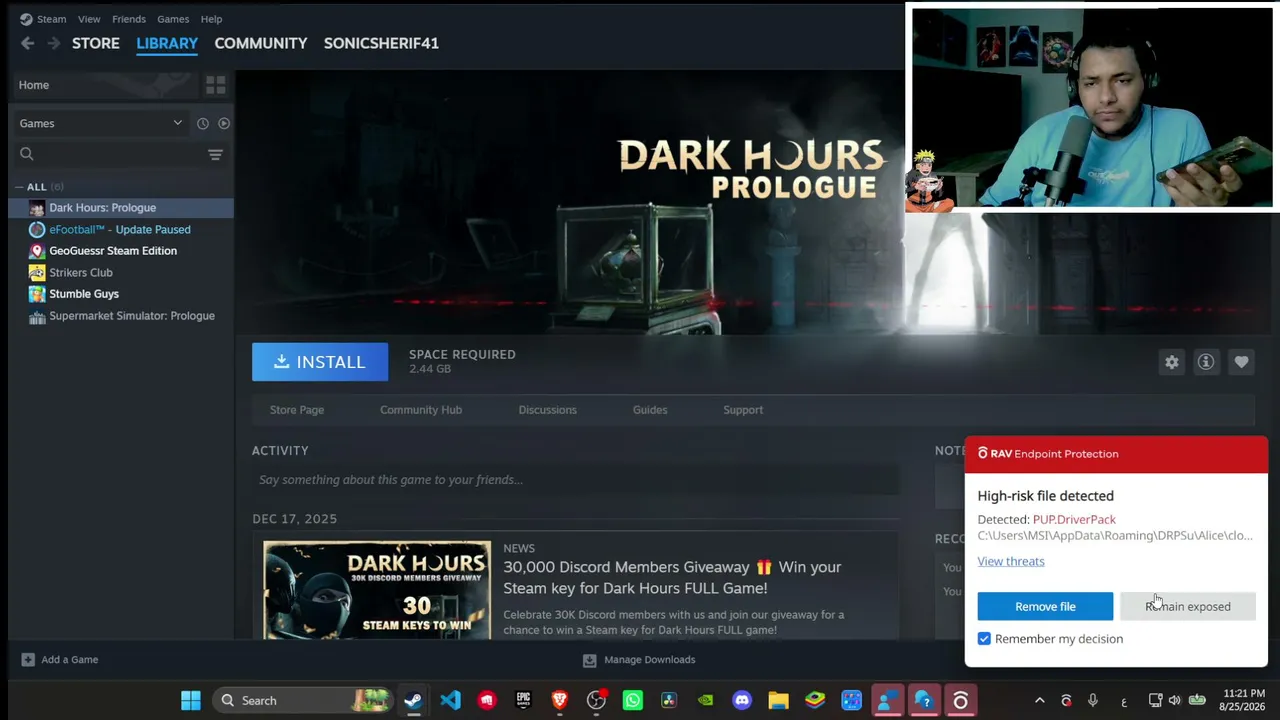Filter library by ready to play icon

[x=224, y=123]
